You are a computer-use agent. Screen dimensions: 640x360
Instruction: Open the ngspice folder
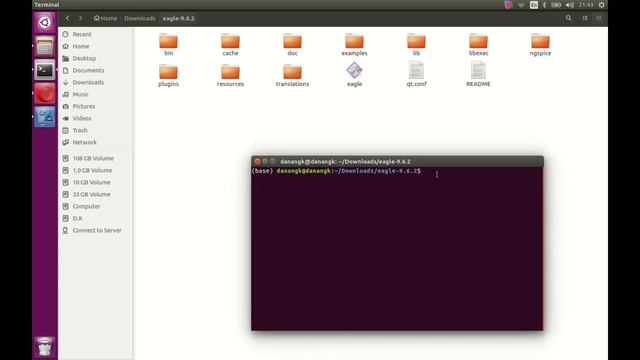coord(540,44)
